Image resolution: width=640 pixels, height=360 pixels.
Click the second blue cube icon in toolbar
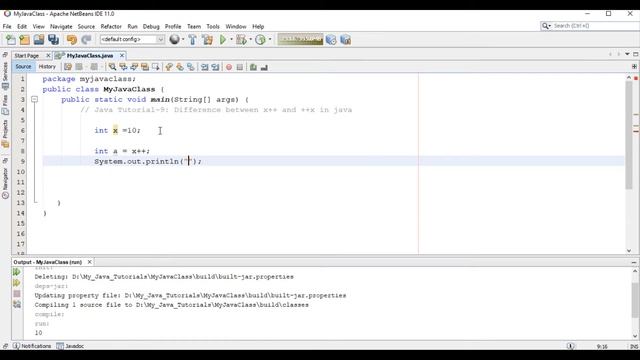[x=345, y=40]
